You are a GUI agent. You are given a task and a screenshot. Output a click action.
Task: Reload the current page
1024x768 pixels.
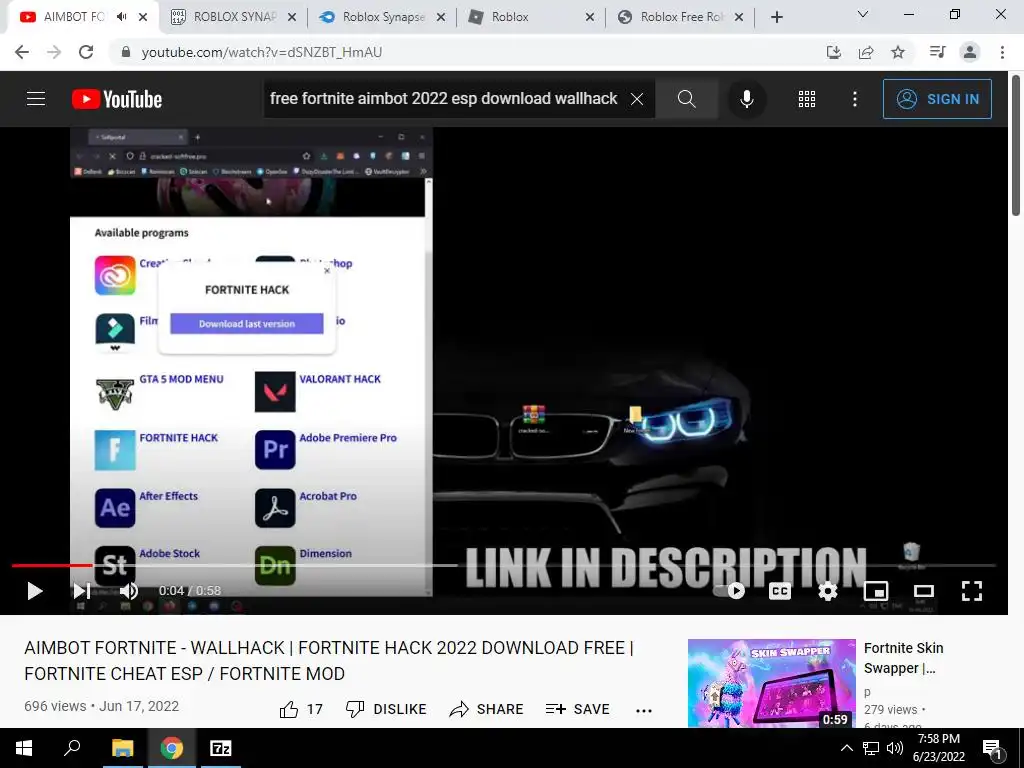[x=86, y=52]
